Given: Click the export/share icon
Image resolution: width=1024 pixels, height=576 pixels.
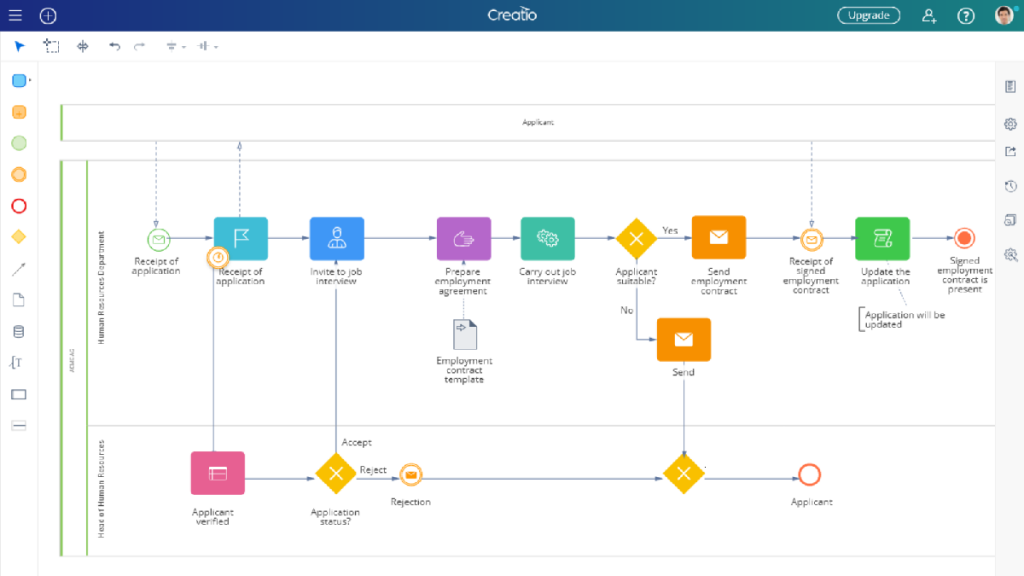Looking at the screenshot, I should (1008, 152).
